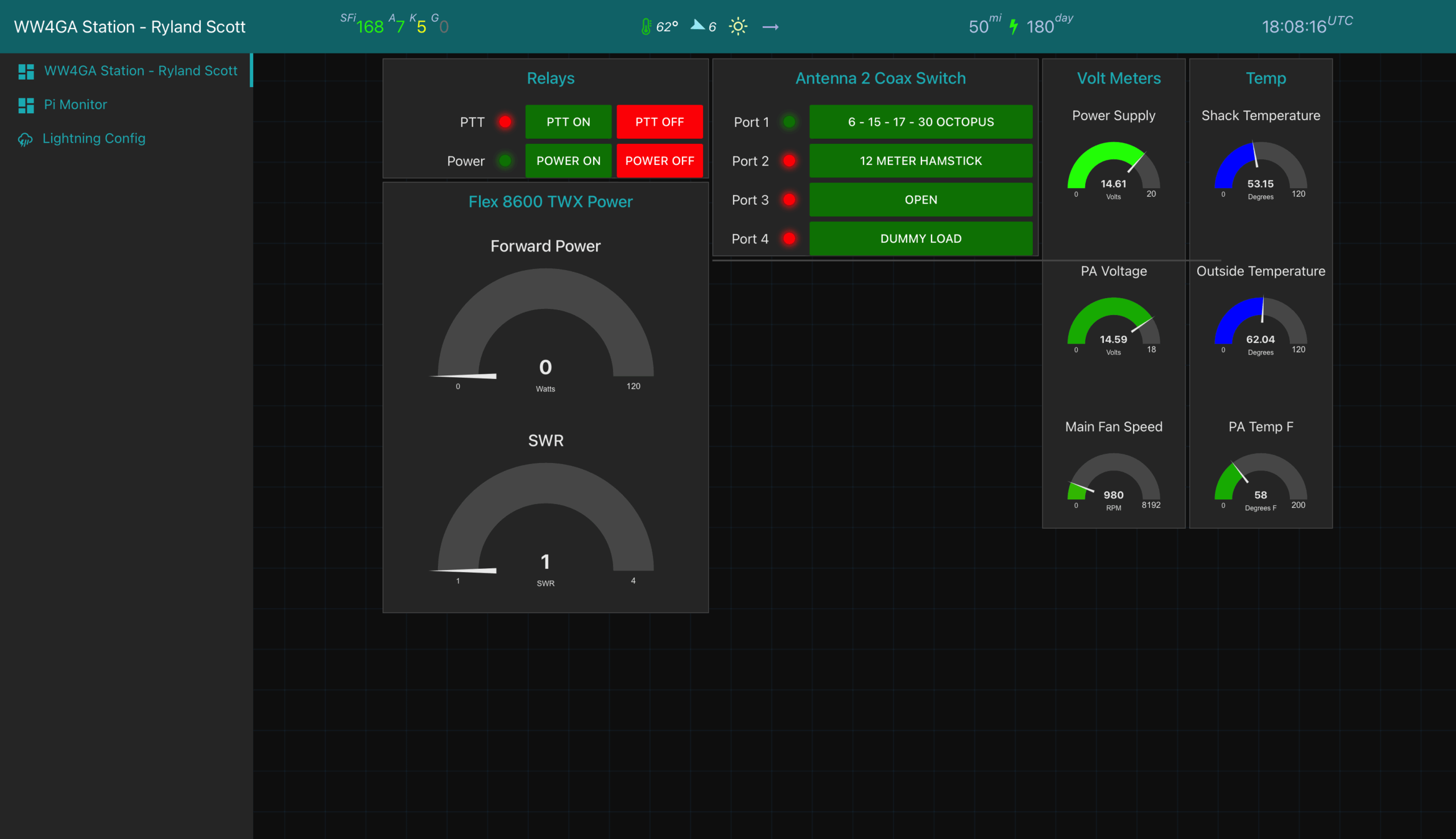Click the wind direction arrow icon
Screen dimensions: 1456x839
697,25
